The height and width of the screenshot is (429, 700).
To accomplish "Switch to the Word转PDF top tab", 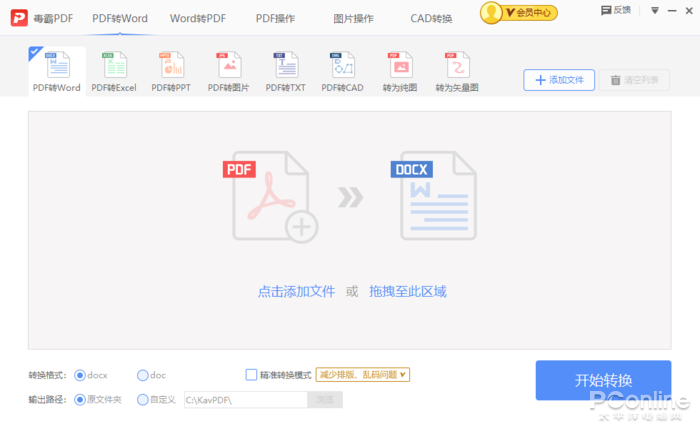I will tap(198, 18).
